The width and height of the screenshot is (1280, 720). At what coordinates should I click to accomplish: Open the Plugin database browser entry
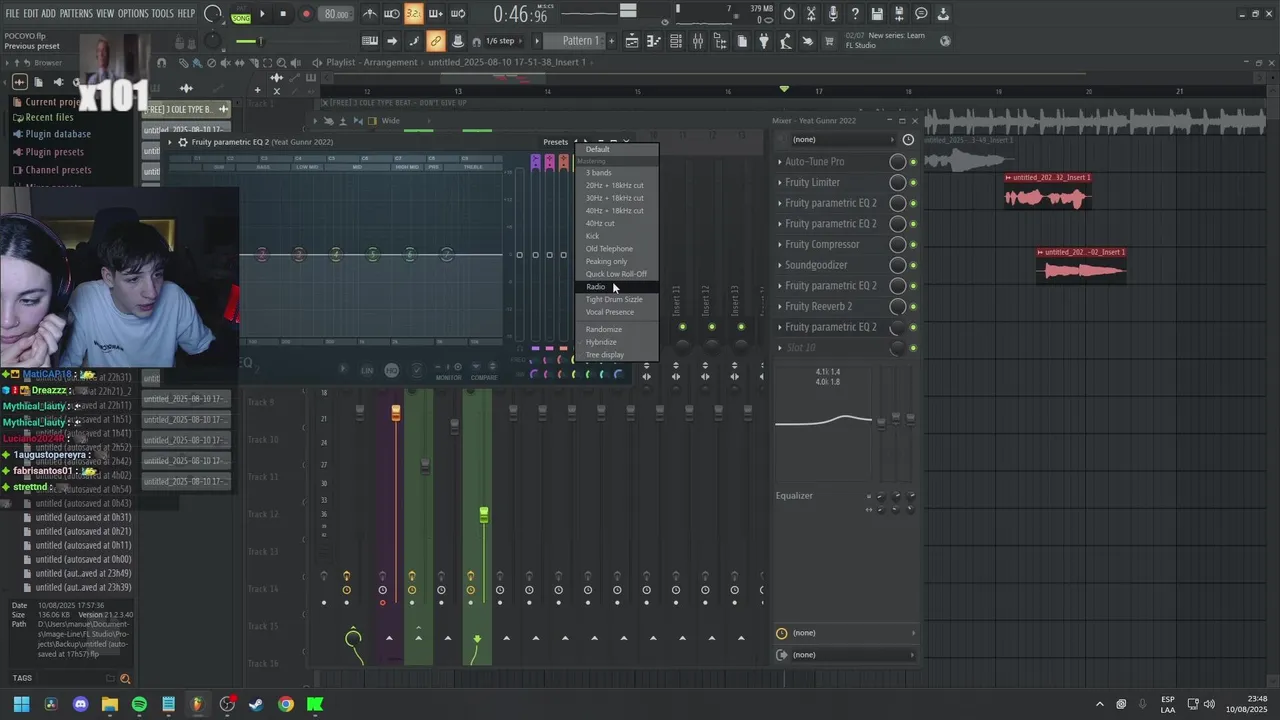[58, 134]
